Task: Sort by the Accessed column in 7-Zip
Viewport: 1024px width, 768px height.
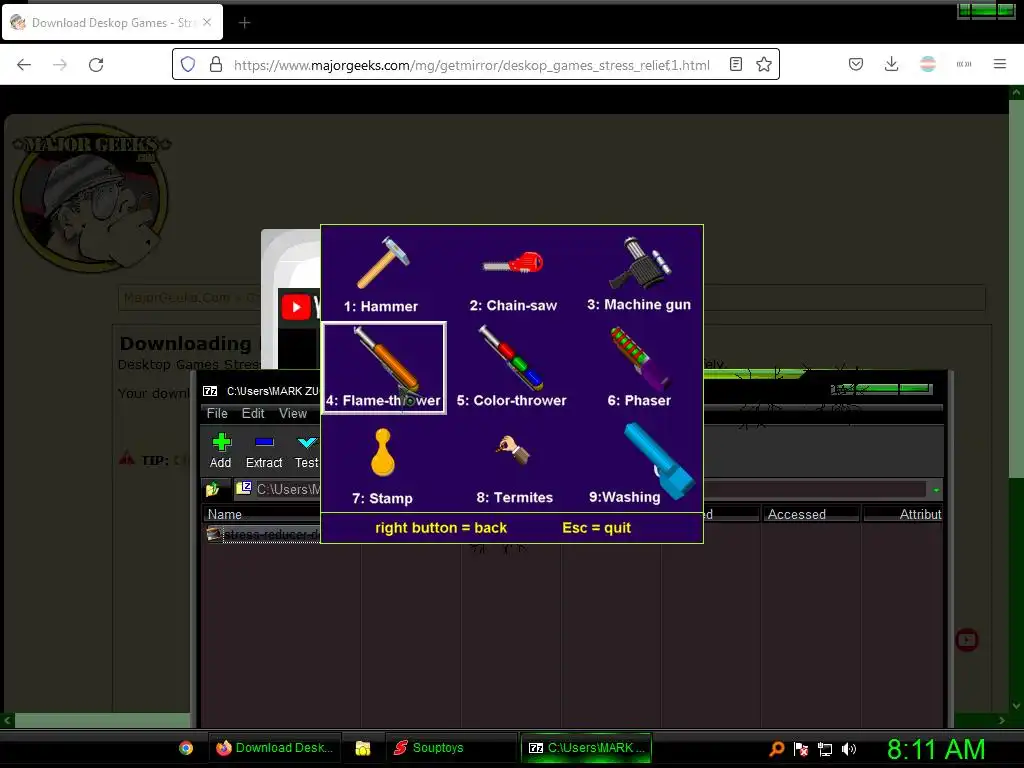Action: (810, 515)
